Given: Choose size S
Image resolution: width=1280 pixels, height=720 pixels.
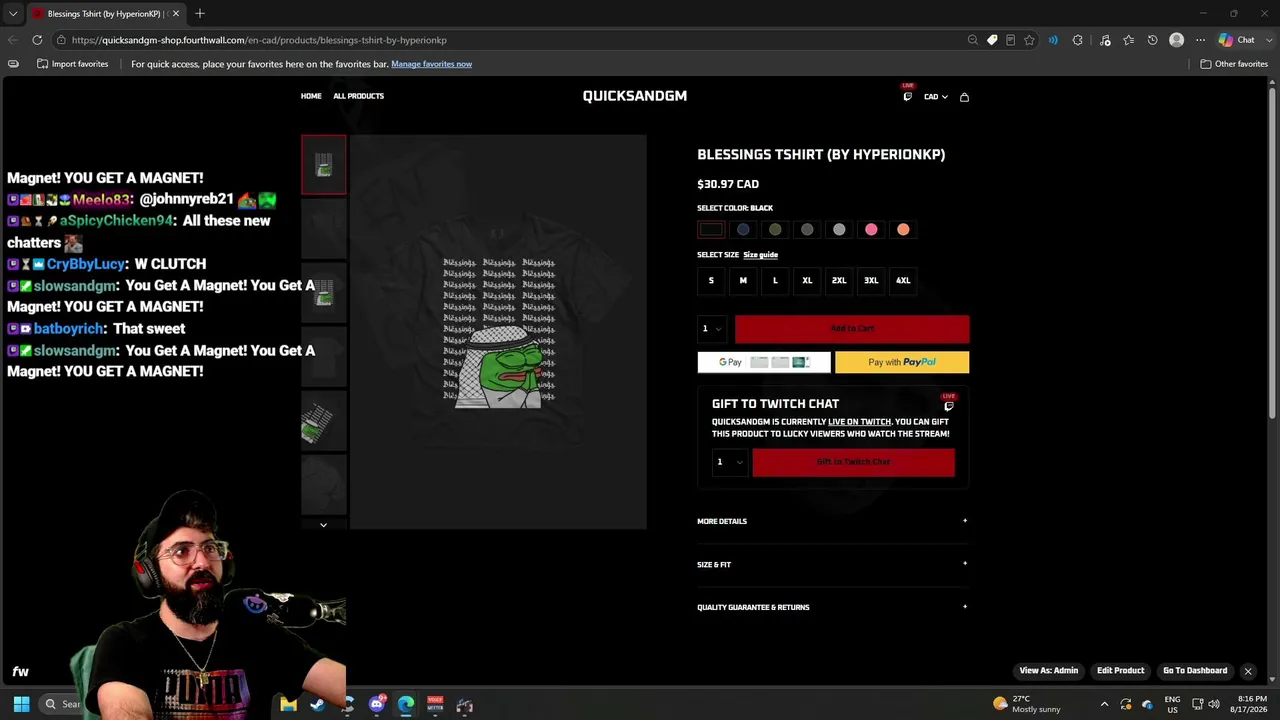Looking at the screenshot, I should 711,281.
